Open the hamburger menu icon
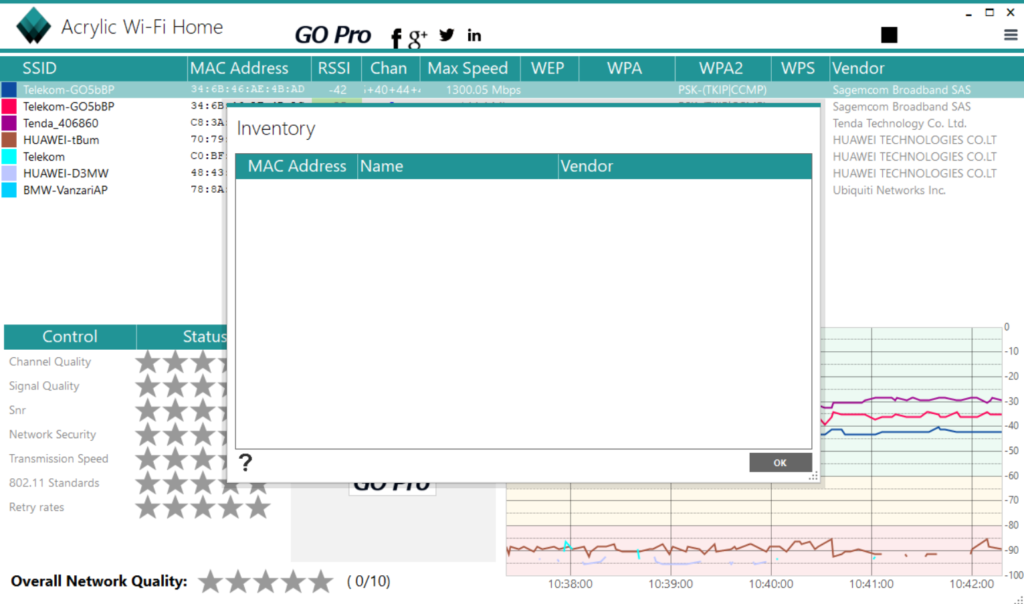1024x604 pixels. click(1010, 35)
